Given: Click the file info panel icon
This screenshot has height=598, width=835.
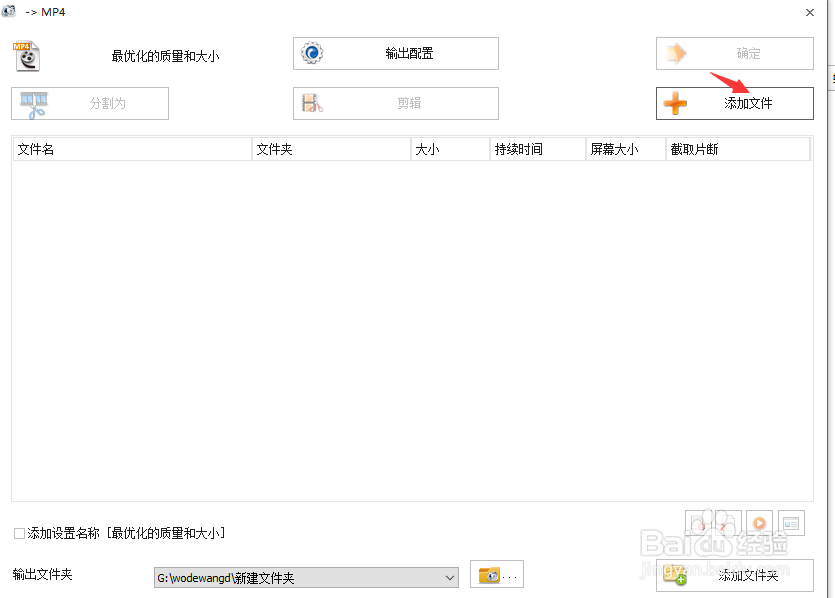Looking at the screenshot, I should pyautogui.click(x=791, y=523).
